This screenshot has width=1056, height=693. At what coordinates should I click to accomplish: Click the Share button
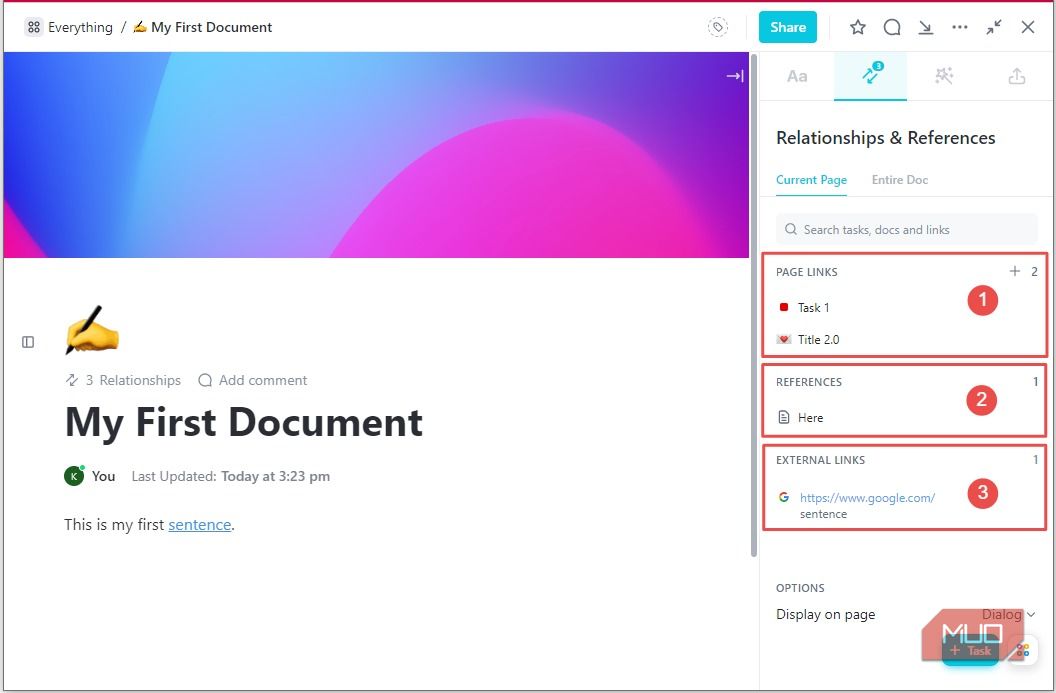pos(787,27)
